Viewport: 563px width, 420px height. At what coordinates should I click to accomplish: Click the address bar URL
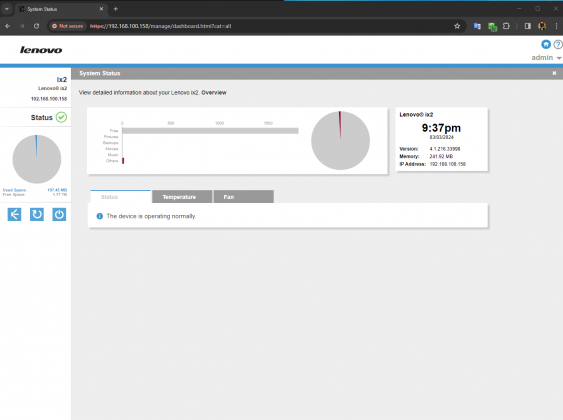pos(160,26)
